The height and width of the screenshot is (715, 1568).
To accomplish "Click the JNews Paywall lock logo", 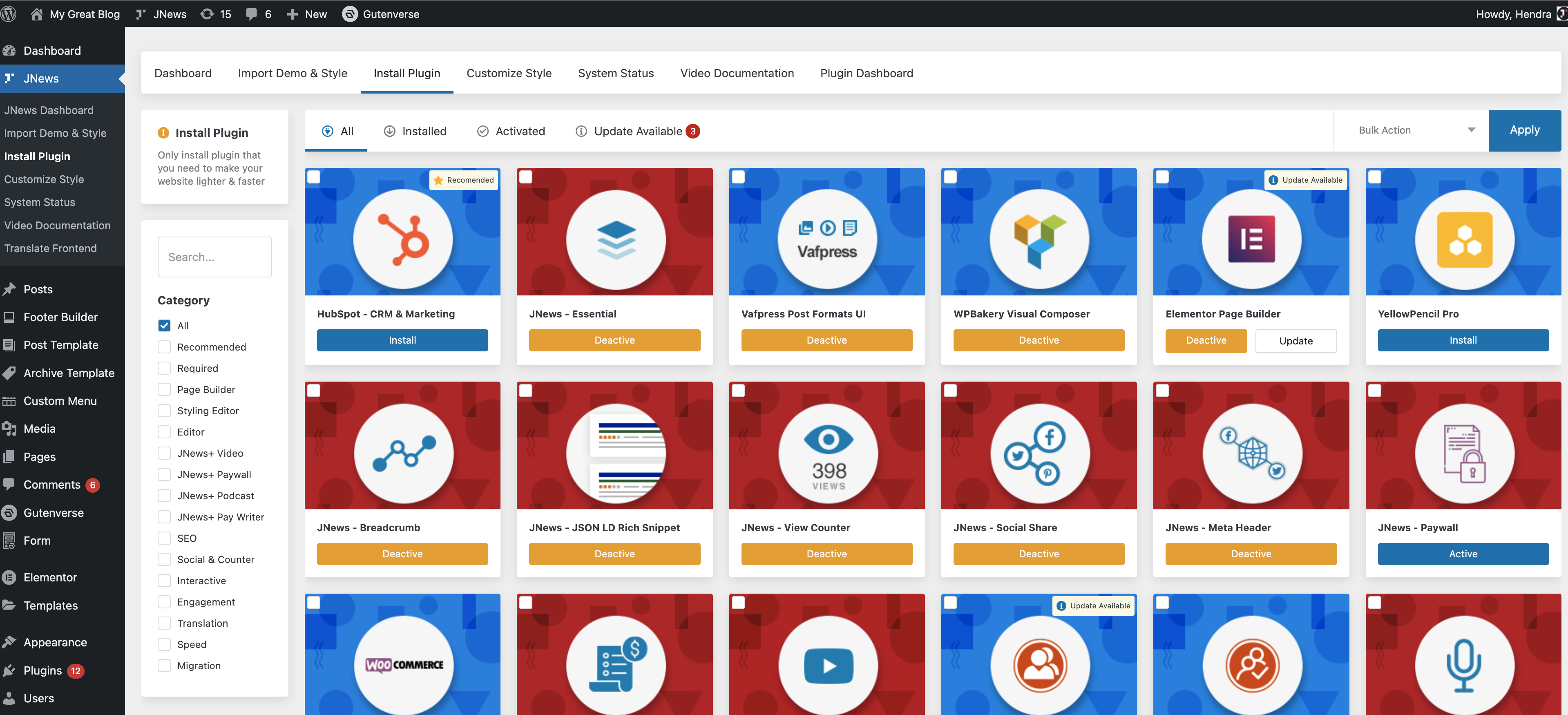I will tap(1464, 454).
